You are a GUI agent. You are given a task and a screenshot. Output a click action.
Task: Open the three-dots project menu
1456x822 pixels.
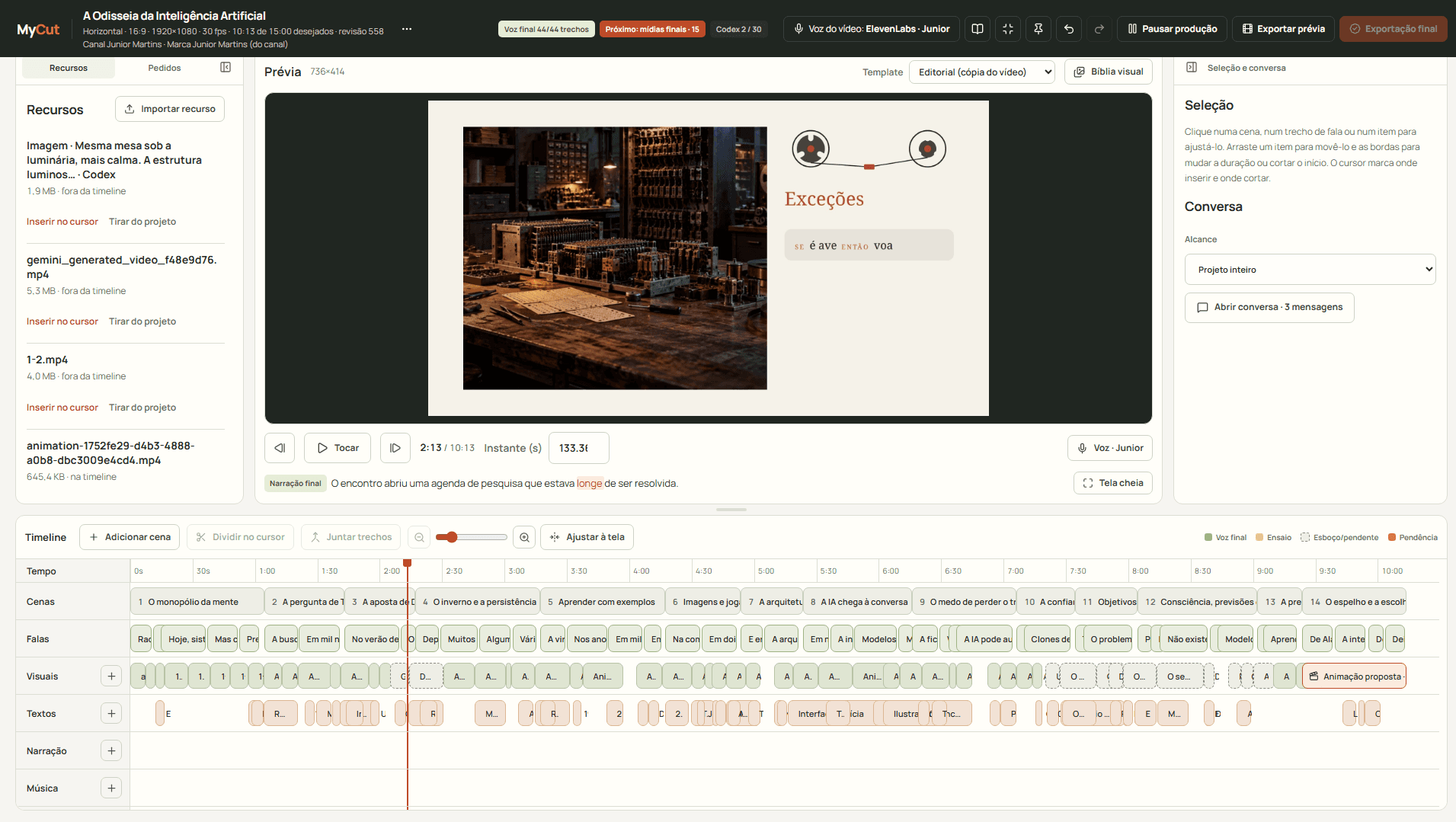coord(407,29)
